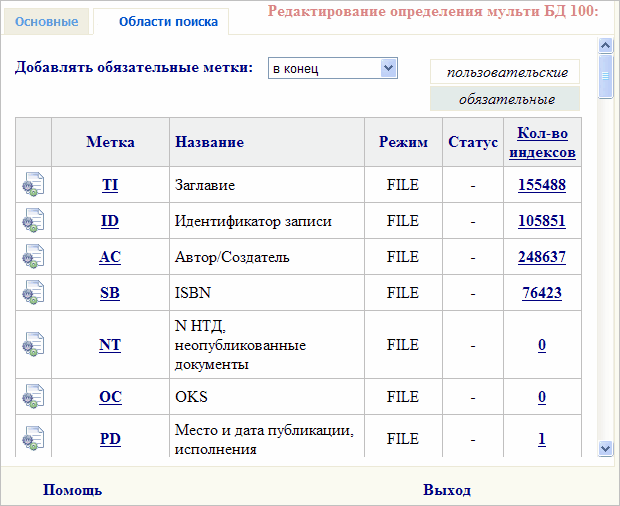Click the N НТД неопубликованные документы cell
This screenshot has width=620, height=506.
[x=267, y=345]
